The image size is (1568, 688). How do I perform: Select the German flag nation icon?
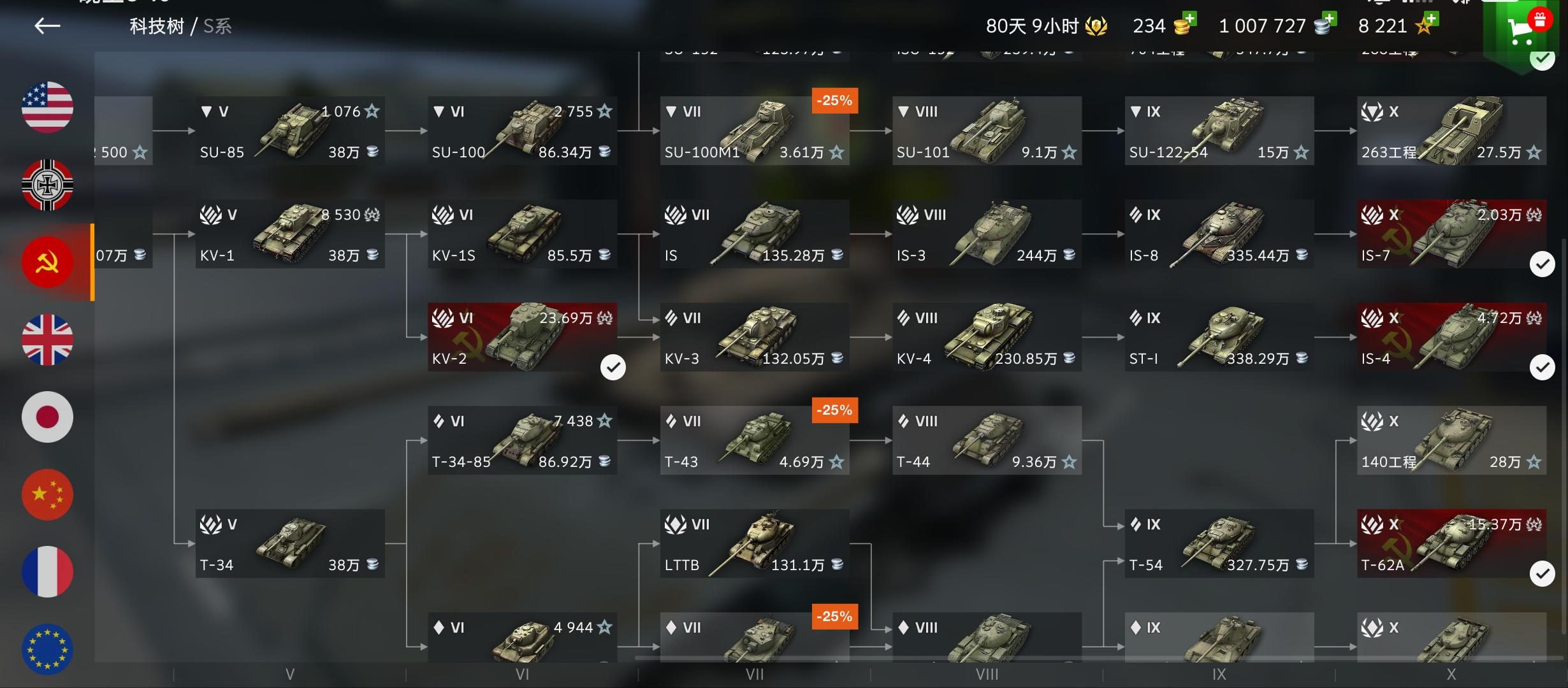(x=47, y=185)
